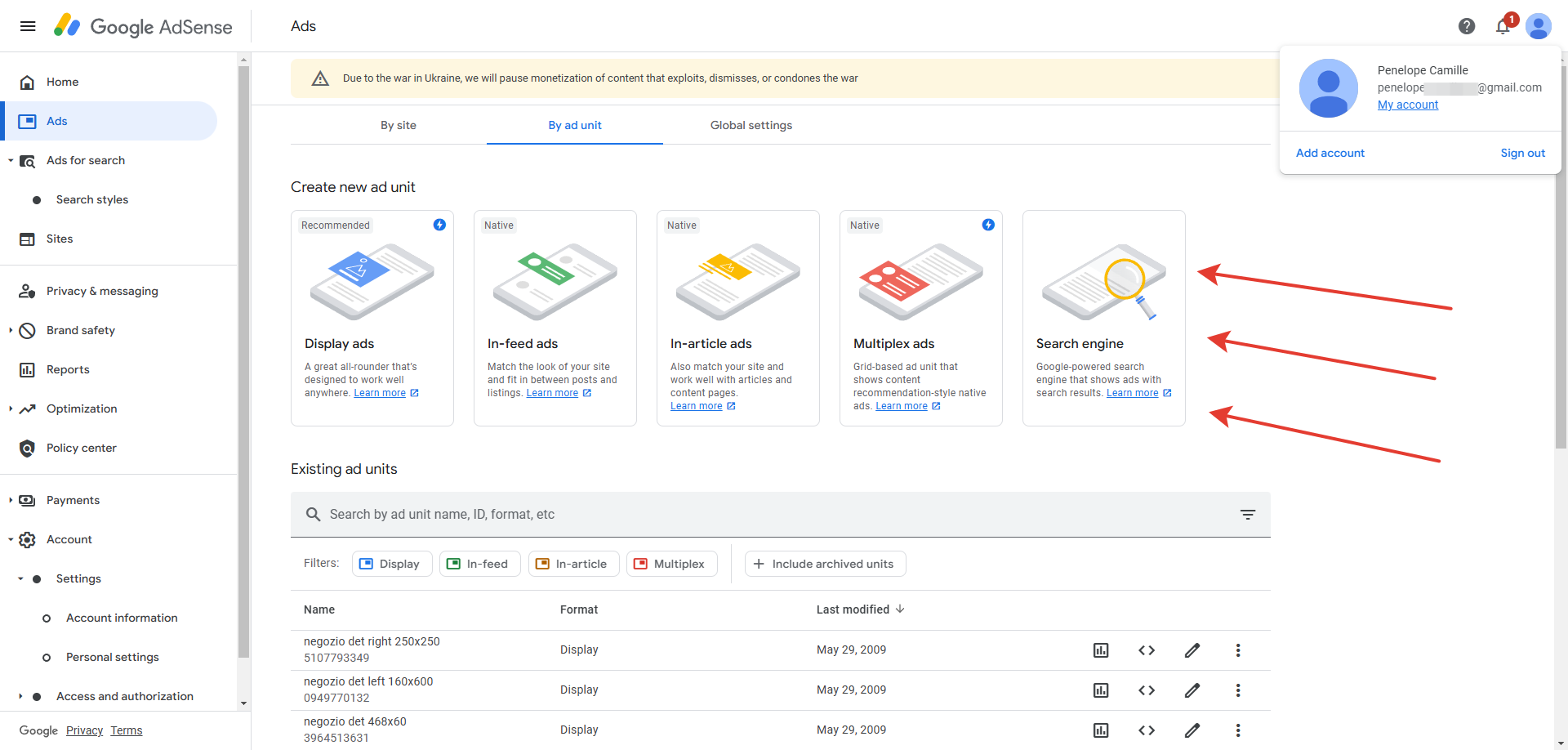Click Sign out
The image size is (1568, 750).
1523,153
